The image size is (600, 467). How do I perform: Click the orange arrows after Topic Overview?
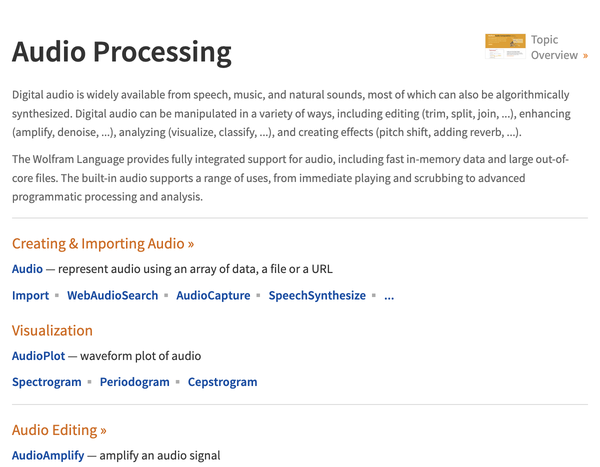coord(585,56)
